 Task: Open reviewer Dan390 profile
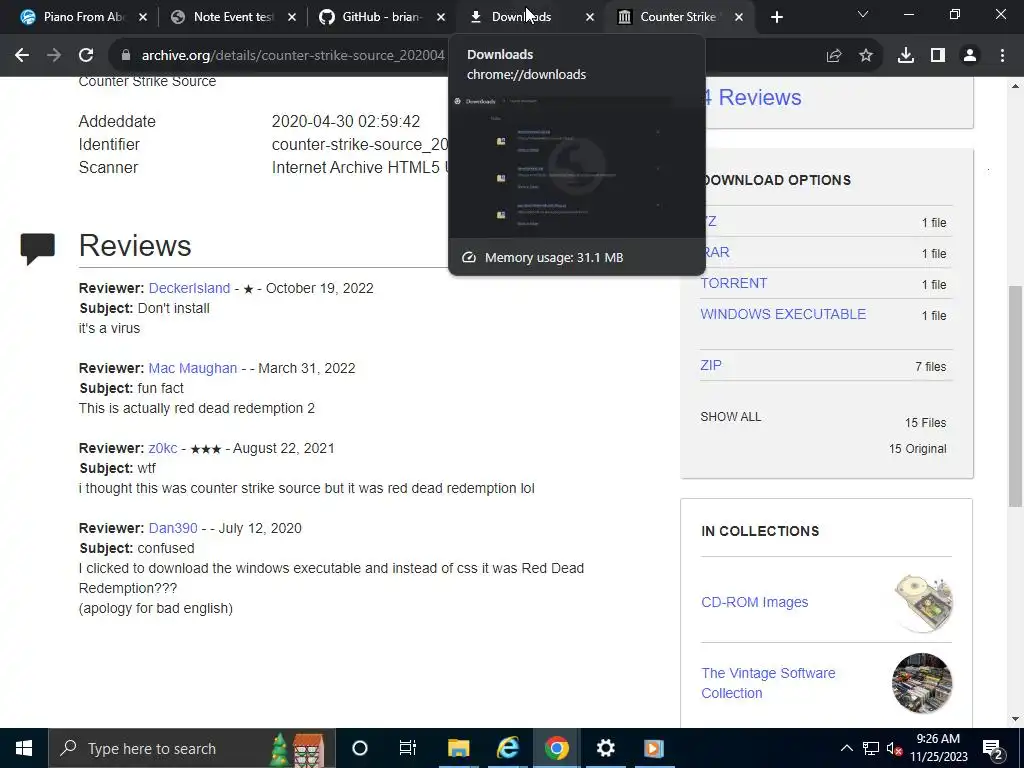click(x=173, y=528)
